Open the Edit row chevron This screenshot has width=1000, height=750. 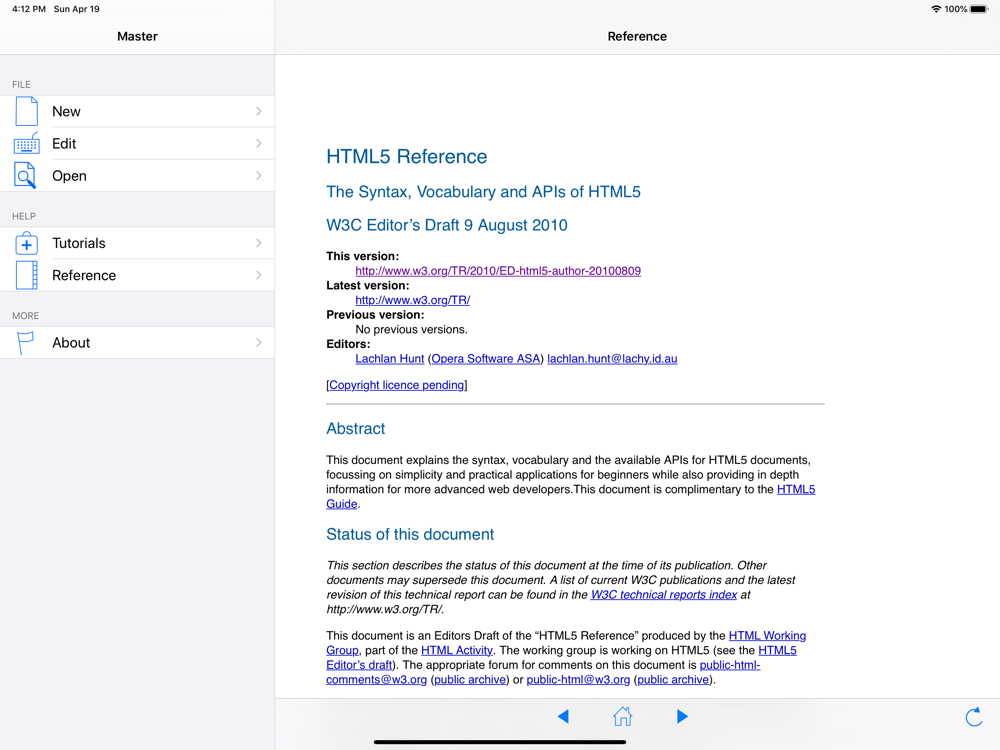(258, 143)
